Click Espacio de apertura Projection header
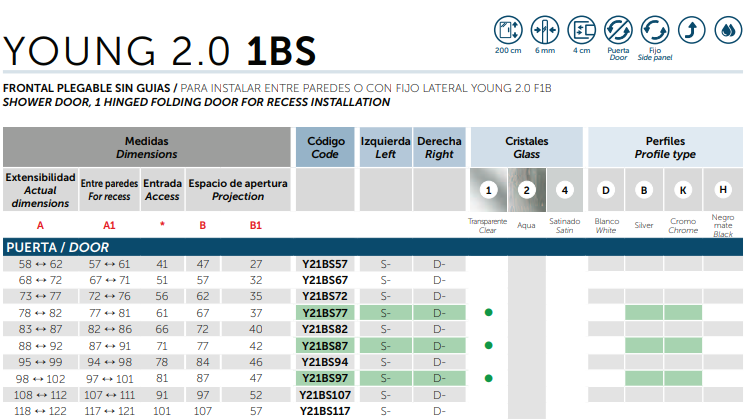Screen dimensions: 746x420 click(238, 190)
